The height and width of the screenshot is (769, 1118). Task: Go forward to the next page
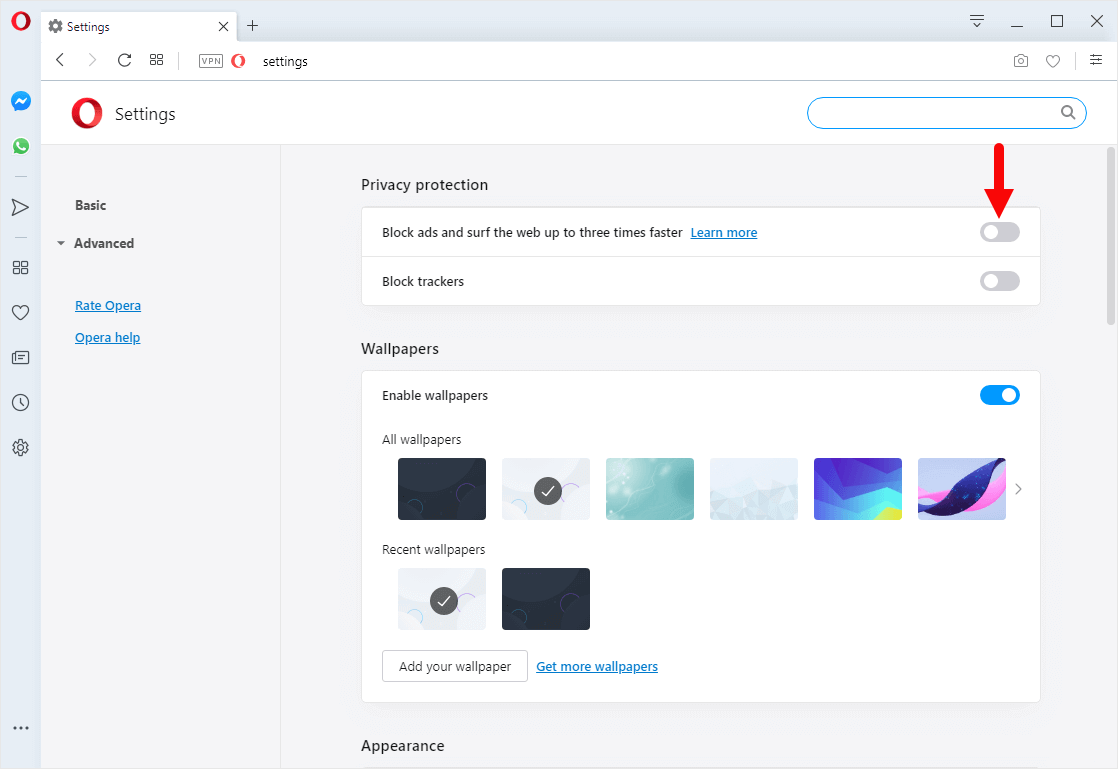coord(92,61)
